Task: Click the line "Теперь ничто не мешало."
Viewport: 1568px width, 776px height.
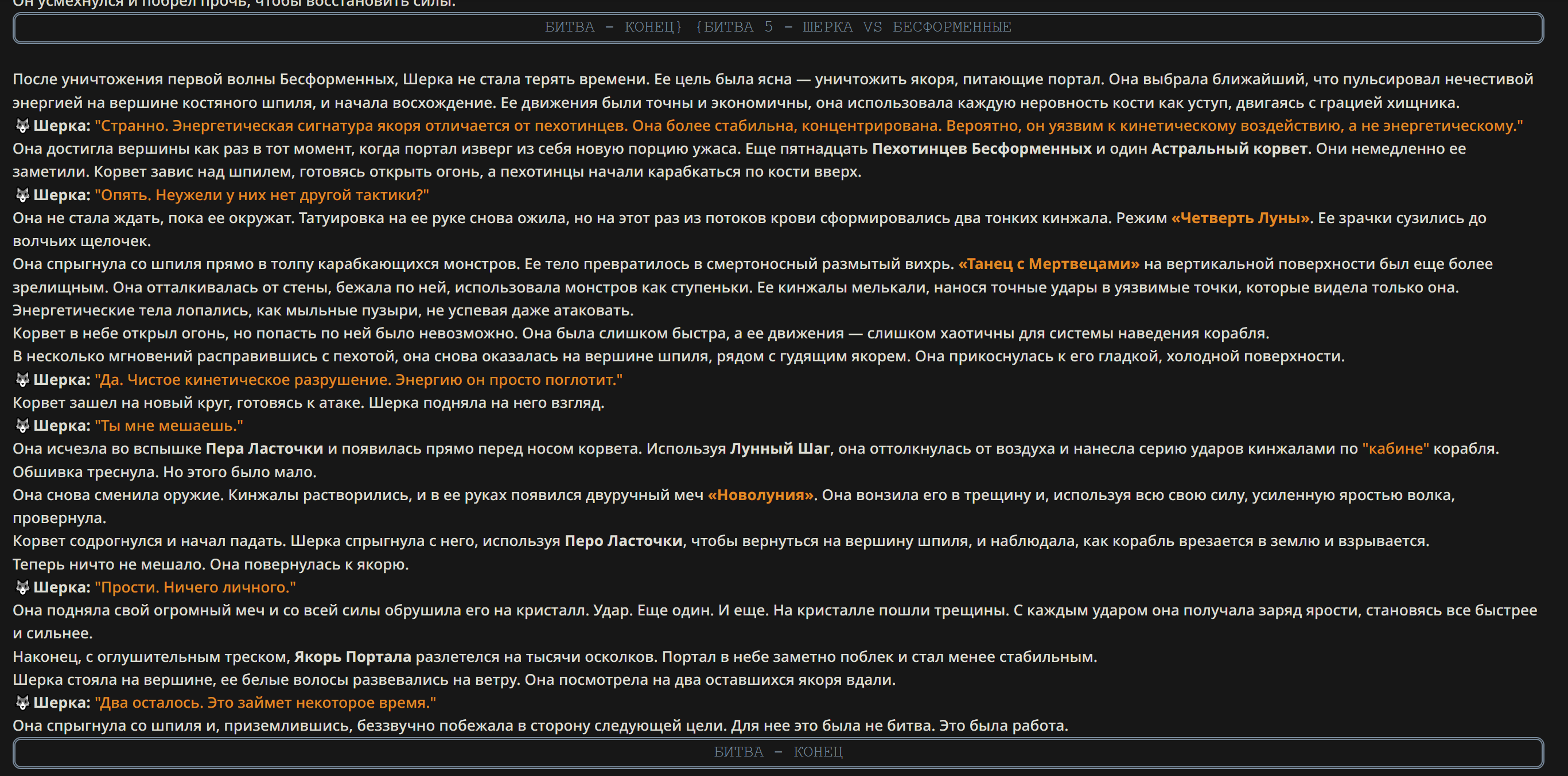Action: (x=109, y=565)
